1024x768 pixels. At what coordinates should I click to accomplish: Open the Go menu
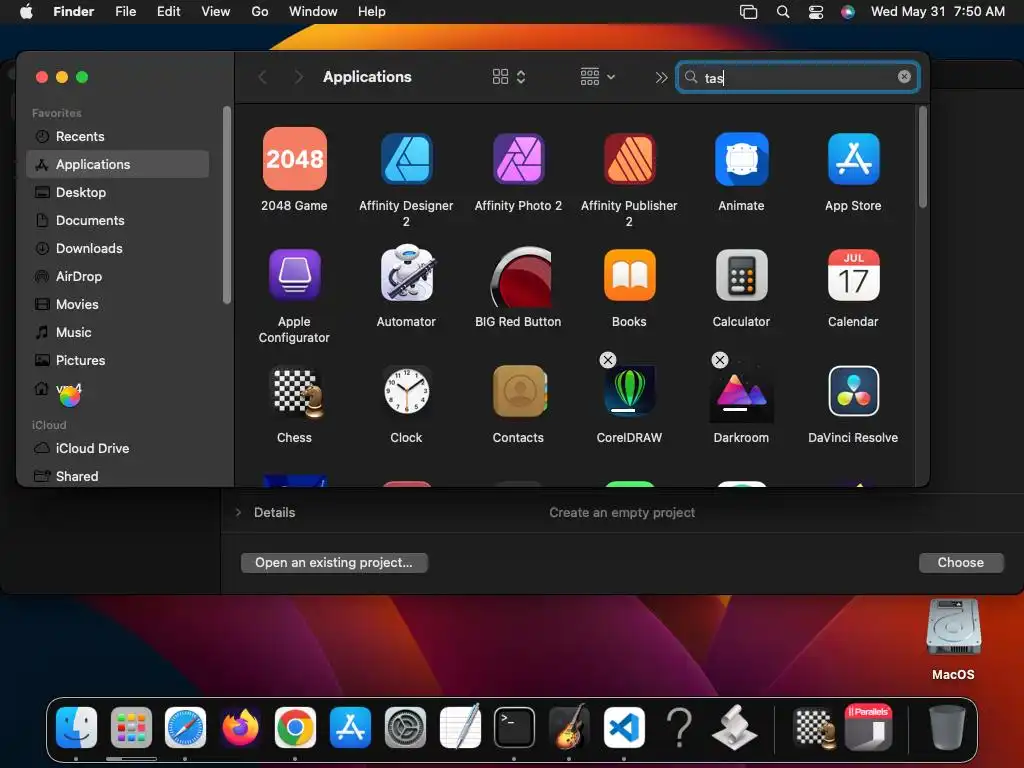(x=260, y=12)
